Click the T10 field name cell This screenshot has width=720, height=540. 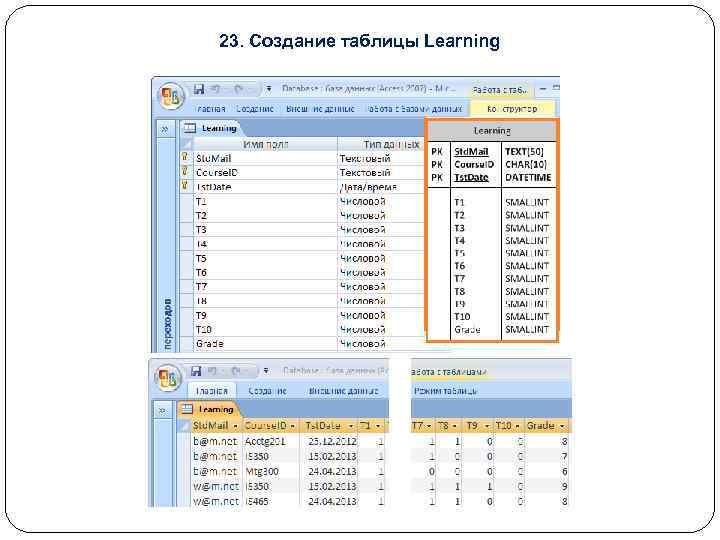point(265,329)
